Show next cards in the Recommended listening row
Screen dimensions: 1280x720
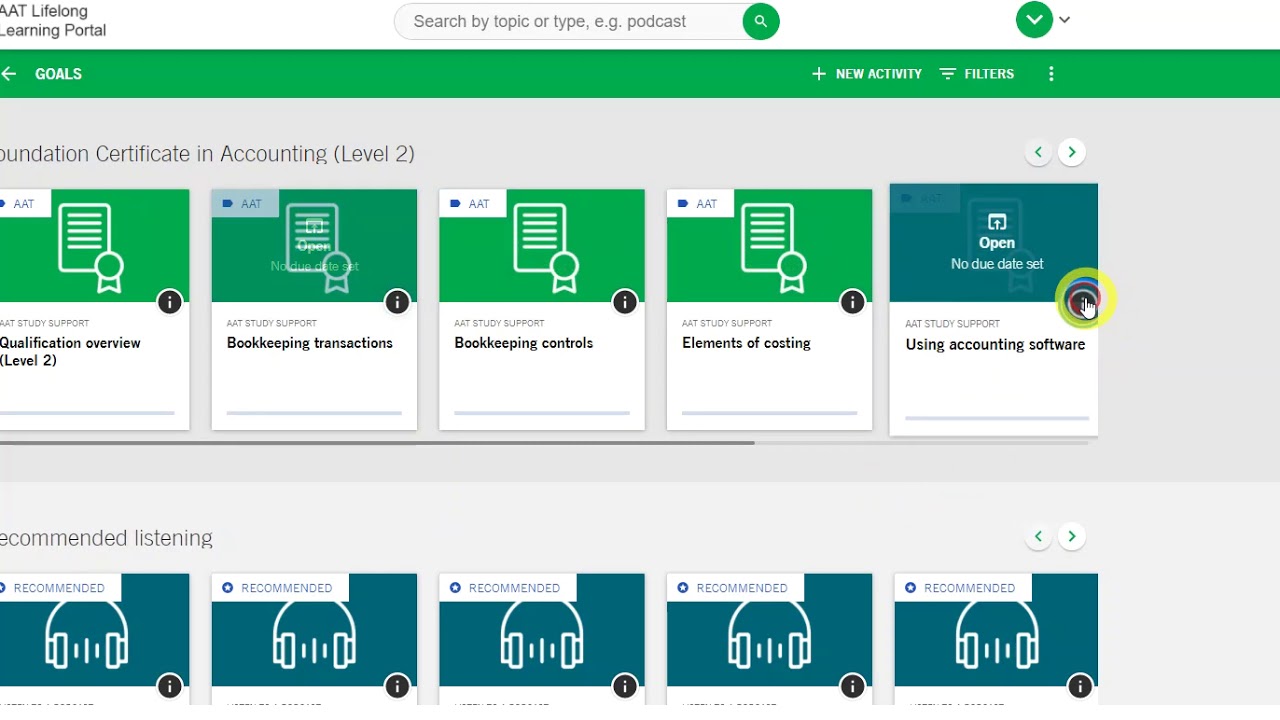(1072, 537)
